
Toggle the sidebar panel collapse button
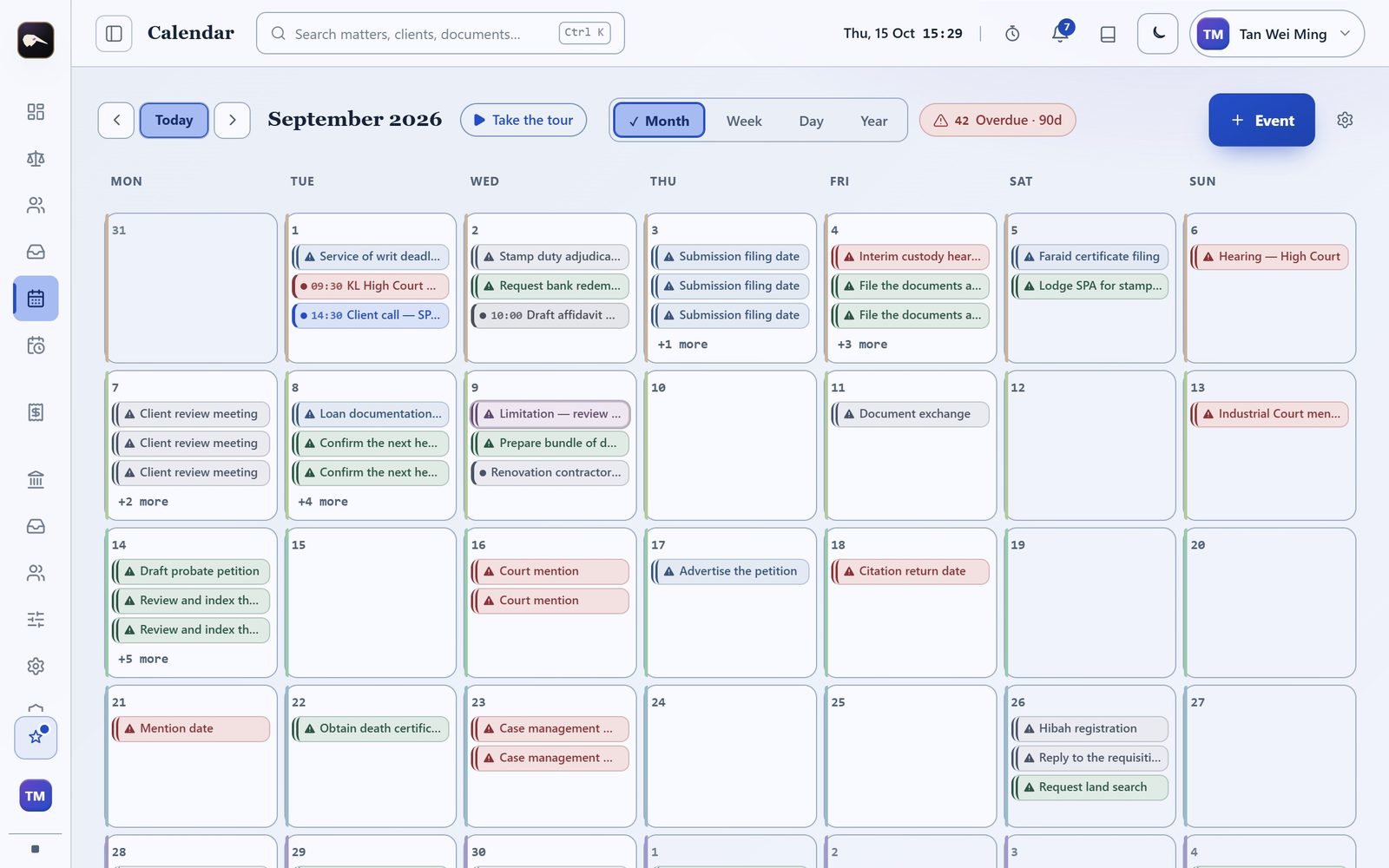point(114,34)
